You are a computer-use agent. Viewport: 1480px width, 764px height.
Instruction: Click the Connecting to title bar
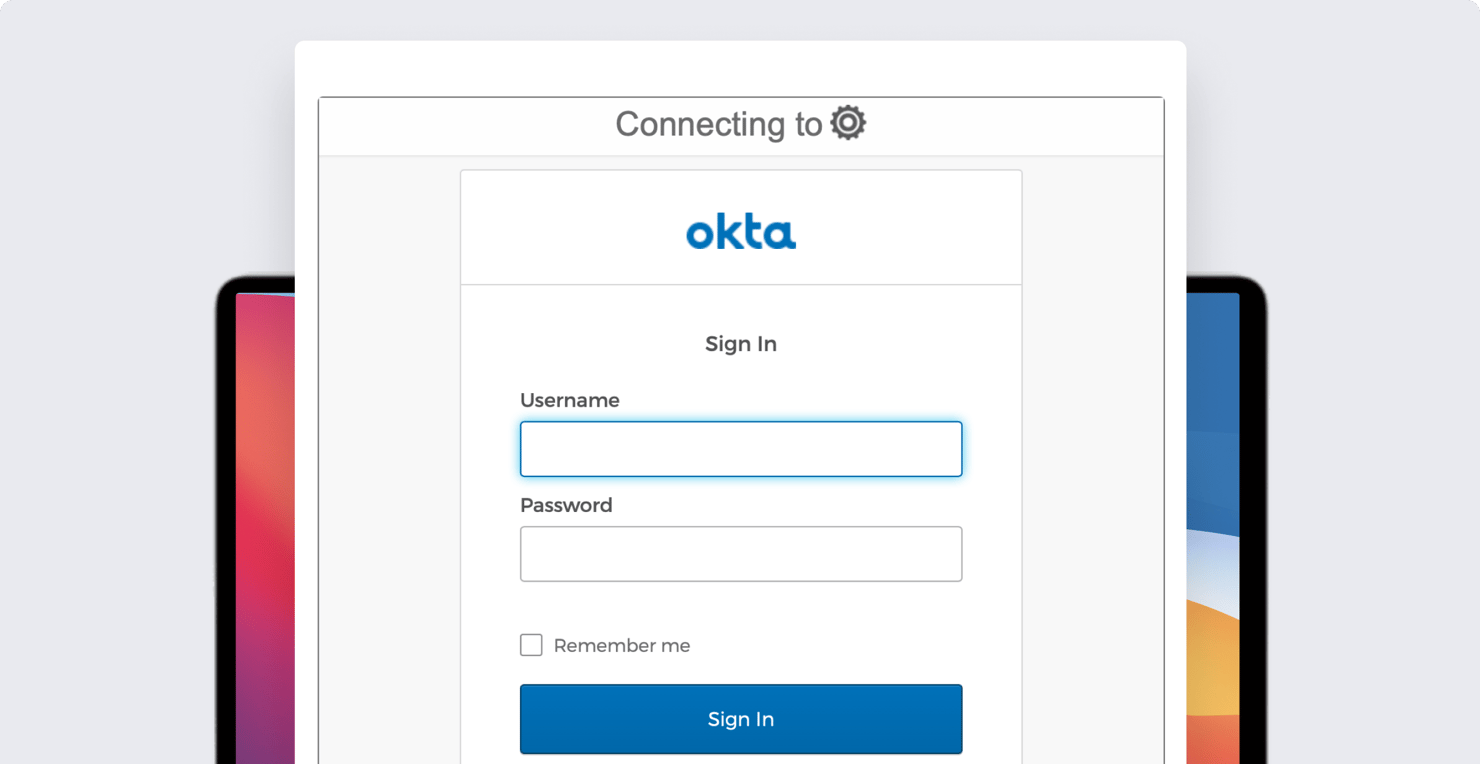coord(740,124)
